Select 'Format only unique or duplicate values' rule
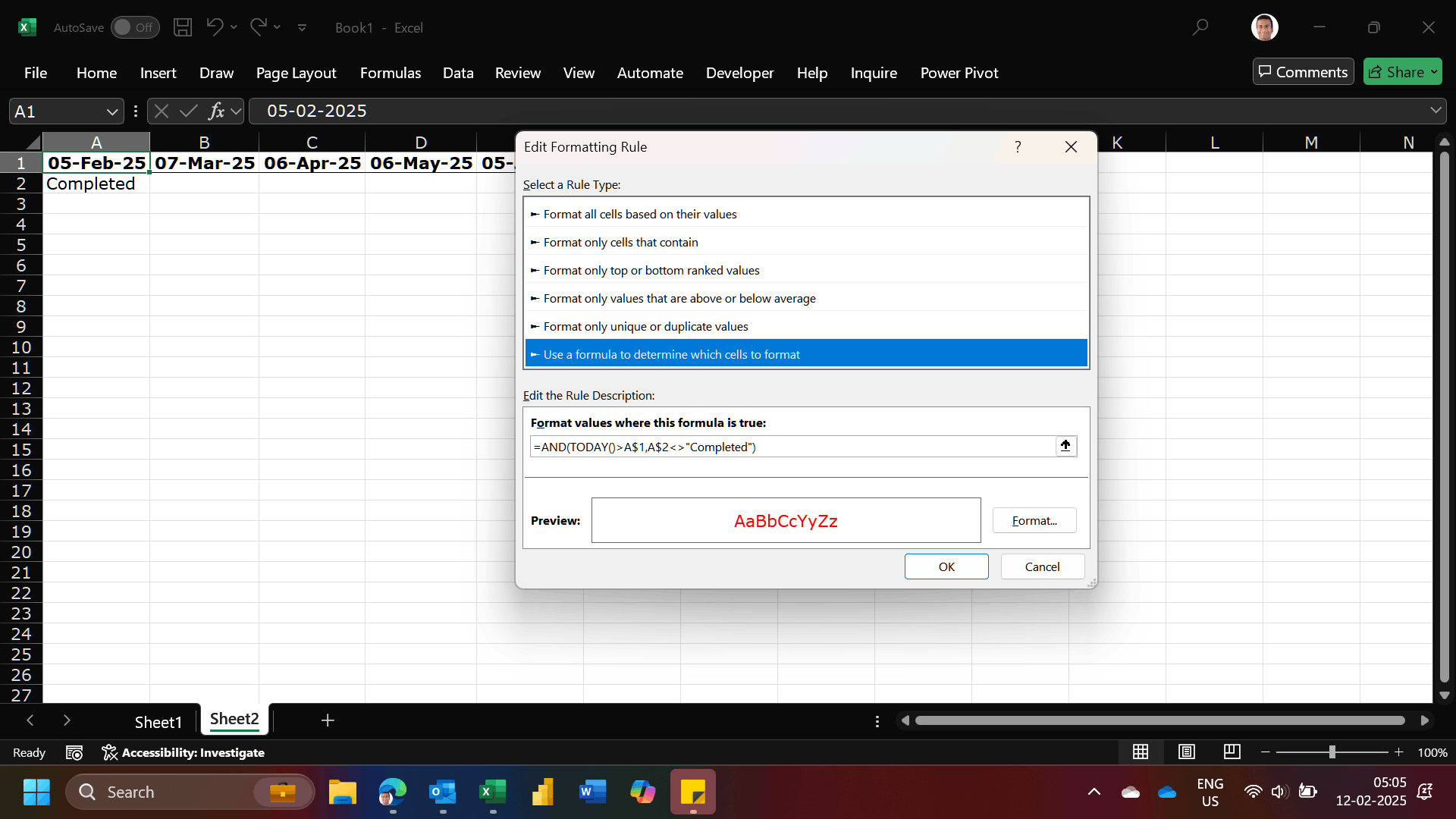 coord(806,326)
